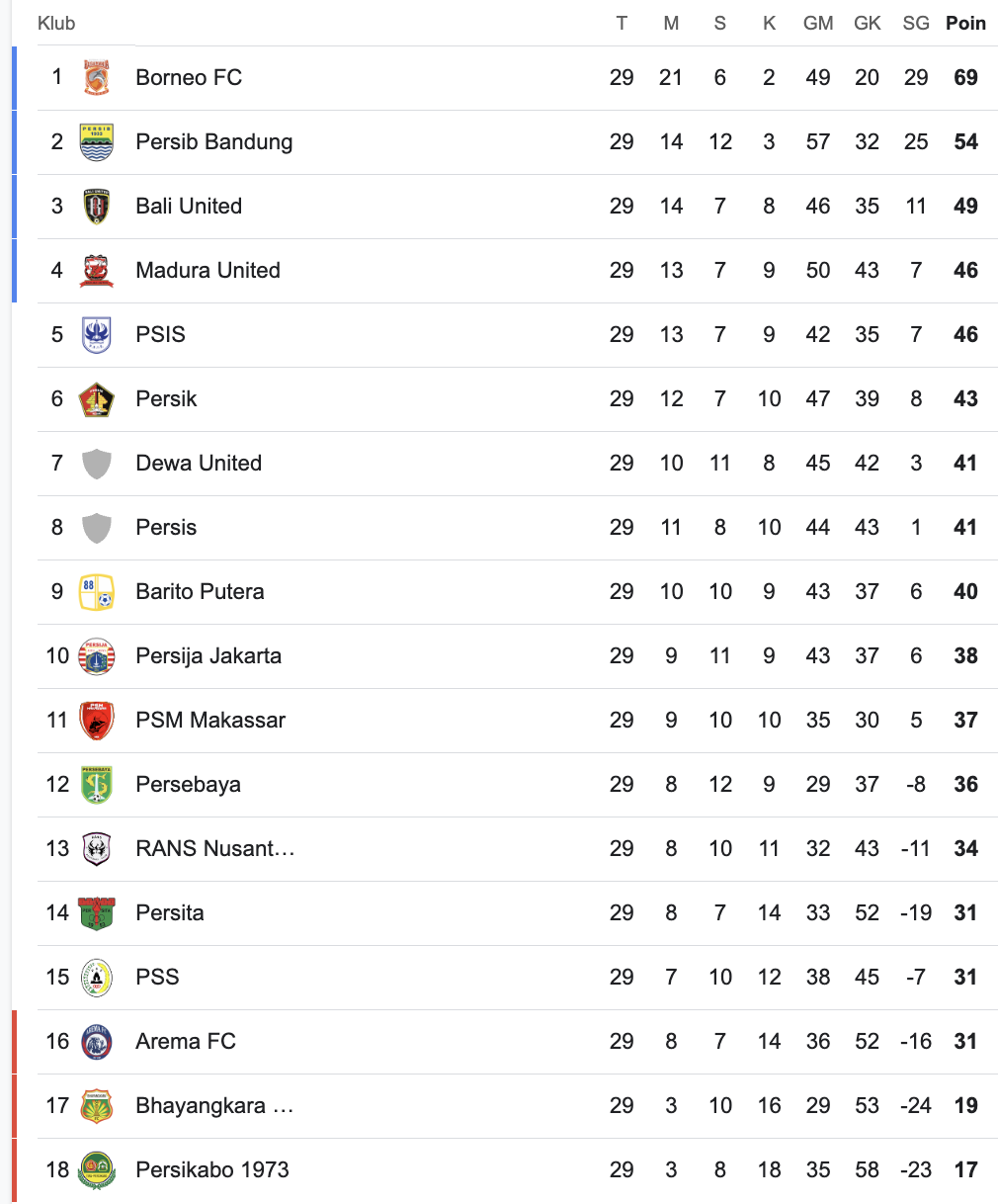Screen dimensions: 998x1204
Task: Click the SG column header
Action: click(x=916, y=23)
